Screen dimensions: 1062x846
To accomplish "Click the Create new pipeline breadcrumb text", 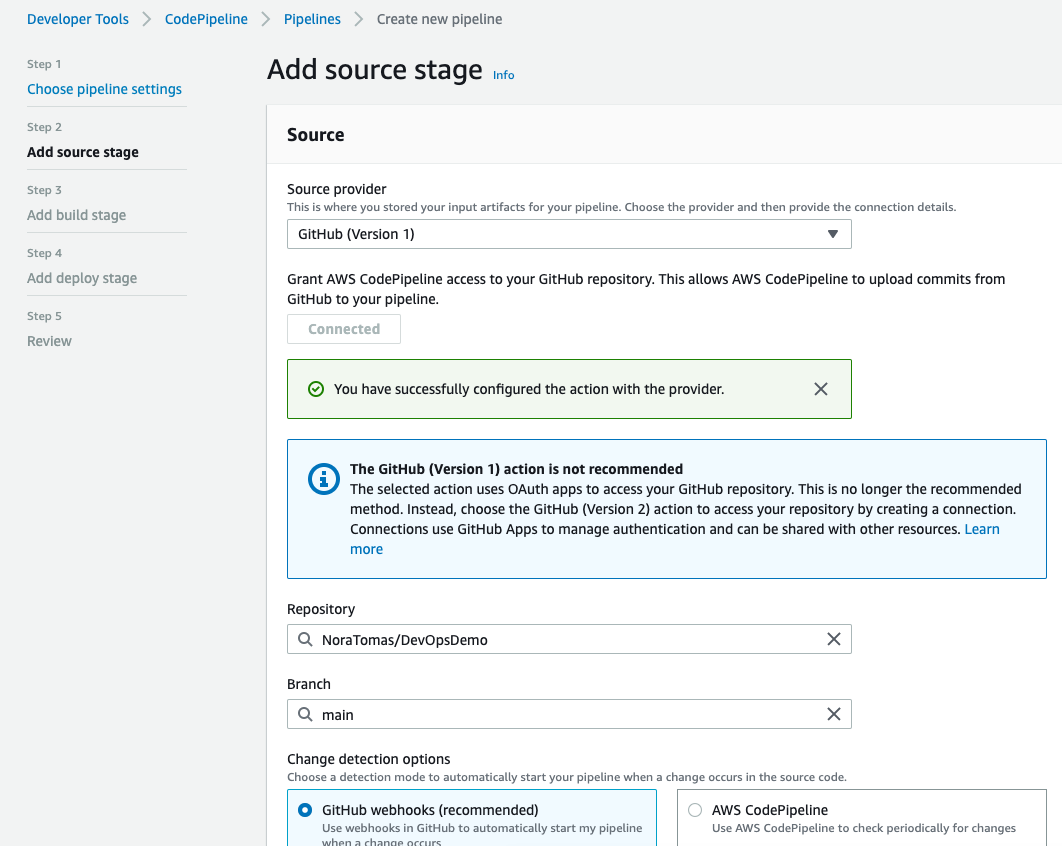I will click(440, 19).
